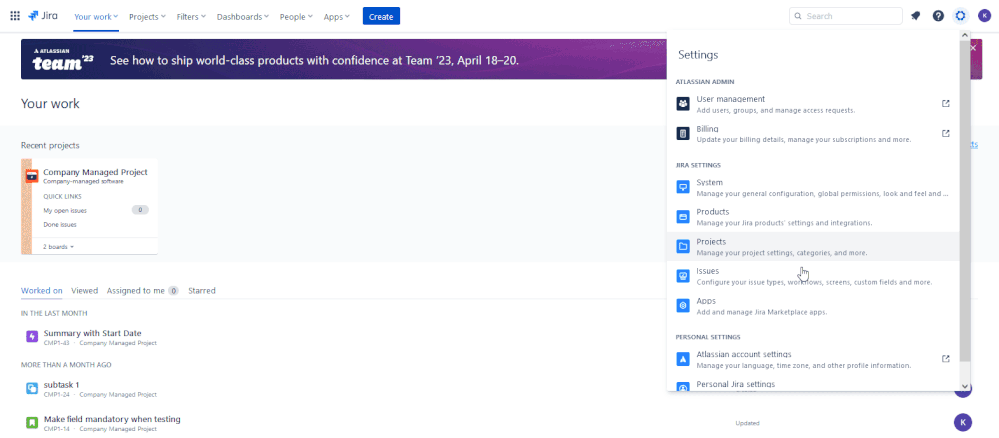The width and height of the screenshot is (999, 438).
Task: Click the Billing icon
Action: point(683,134)
